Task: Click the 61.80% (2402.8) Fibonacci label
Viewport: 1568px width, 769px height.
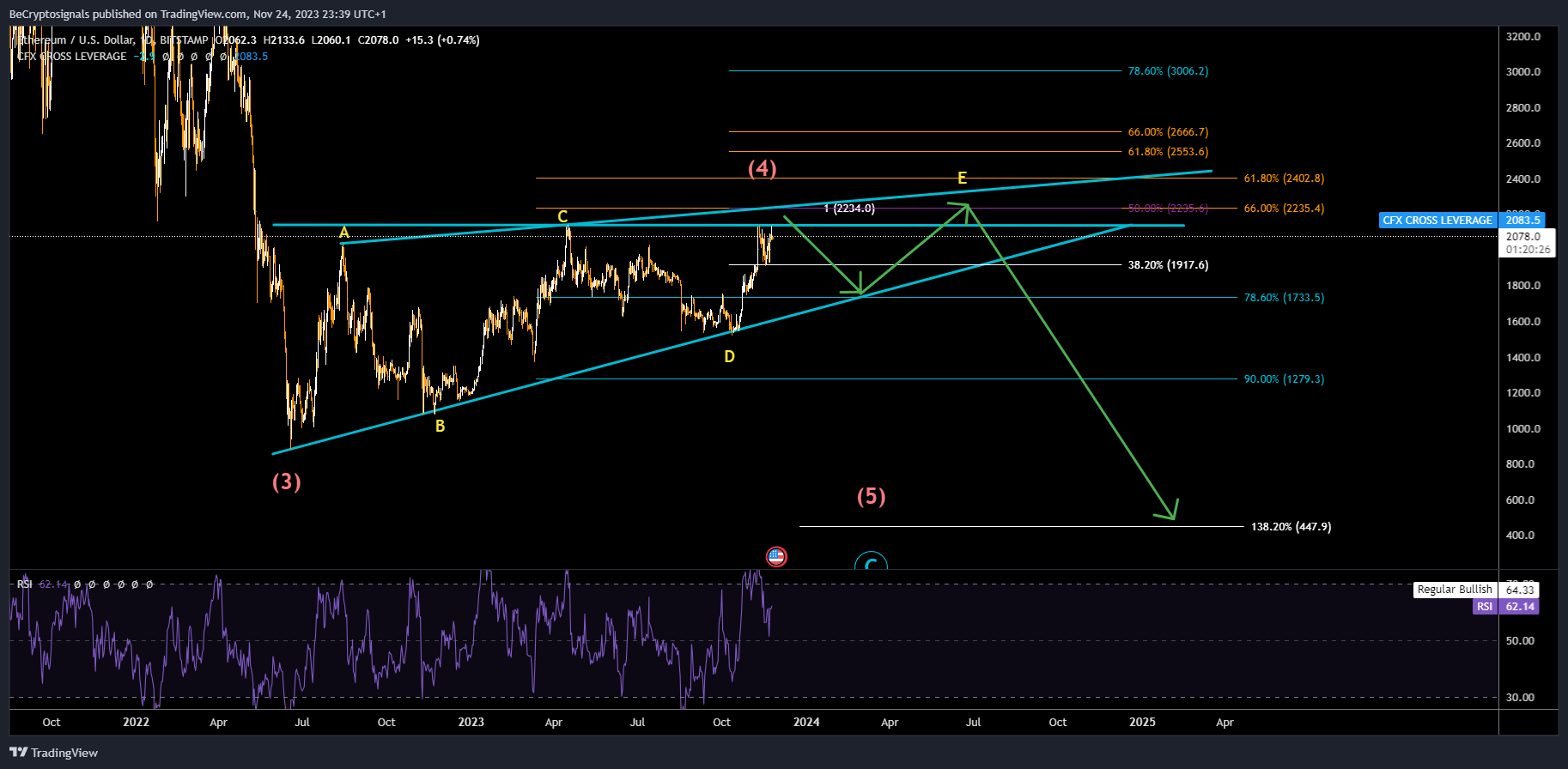Action: (1284, 179)
